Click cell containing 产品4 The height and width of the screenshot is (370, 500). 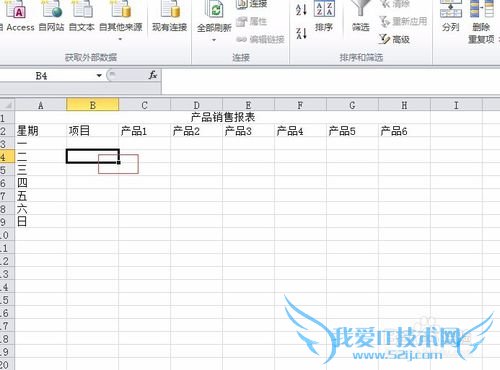300,131
